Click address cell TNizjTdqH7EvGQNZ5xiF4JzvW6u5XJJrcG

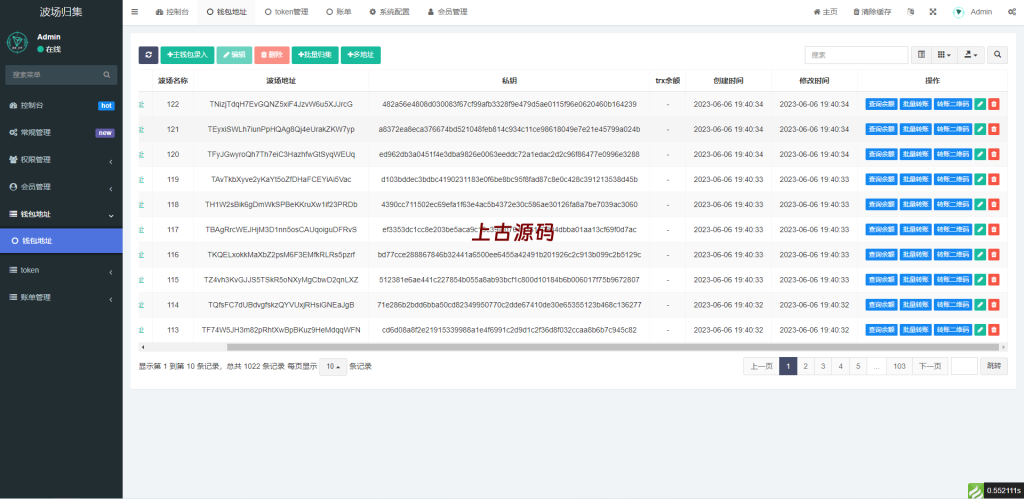pyautogui.click(x=281, y=104)
